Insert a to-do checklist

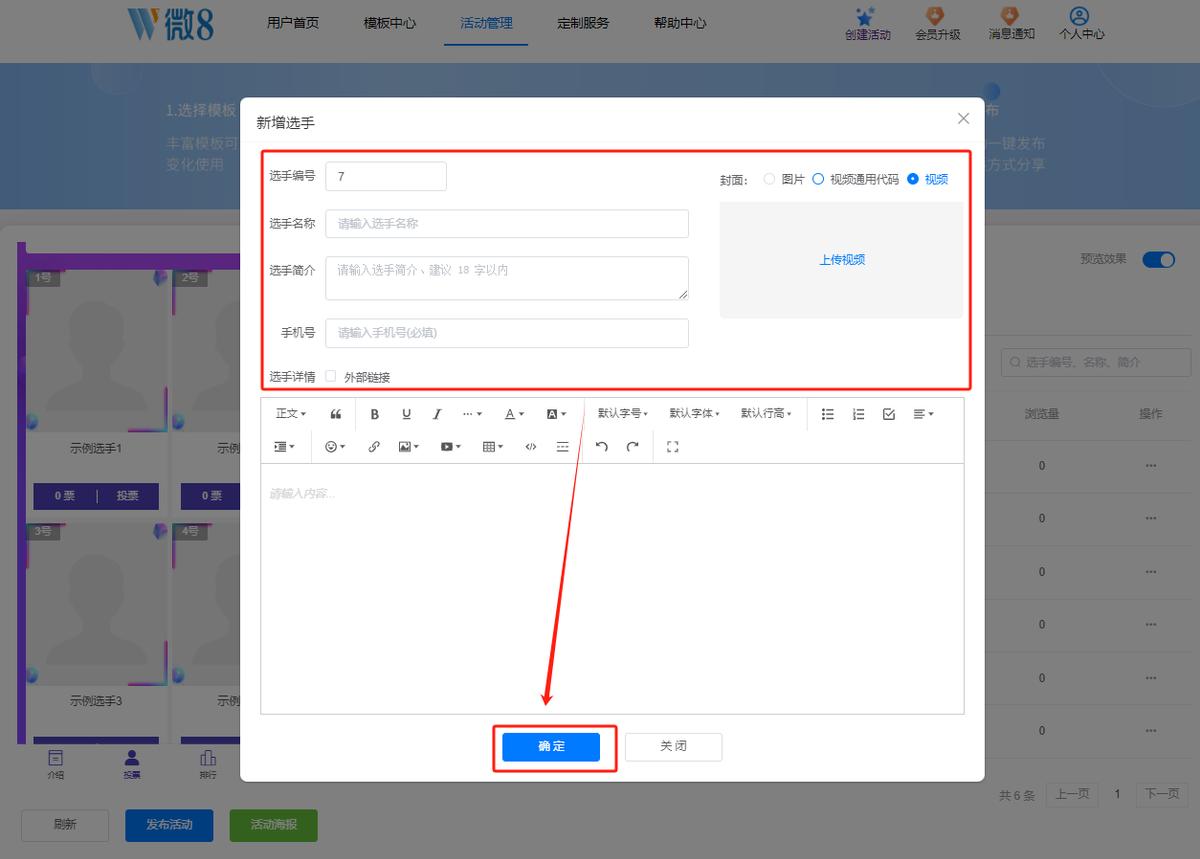(x=889, y=414)
